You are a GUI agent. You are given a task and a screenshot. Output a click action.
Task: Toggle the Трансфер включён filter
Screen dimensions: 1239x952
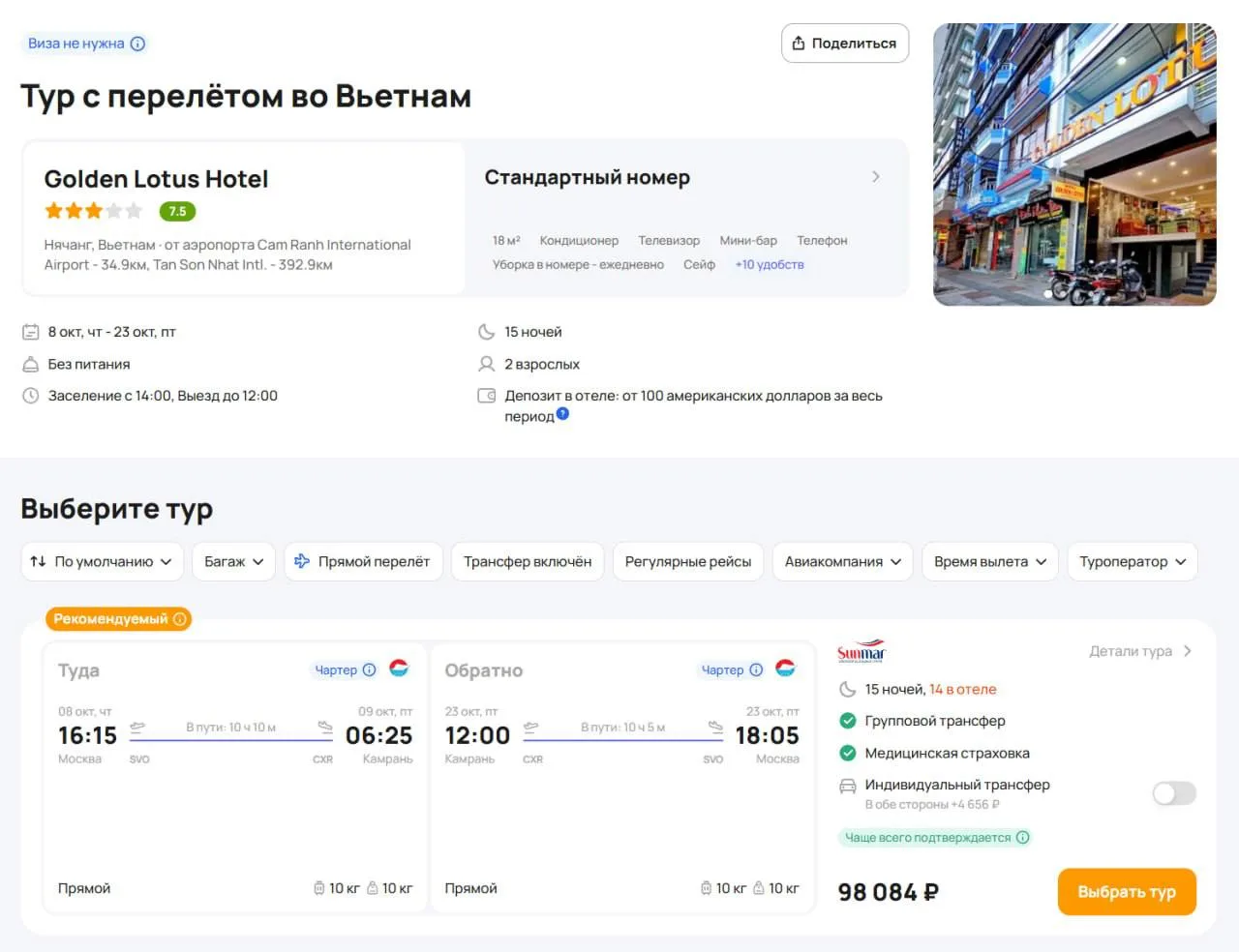point(528,561)
